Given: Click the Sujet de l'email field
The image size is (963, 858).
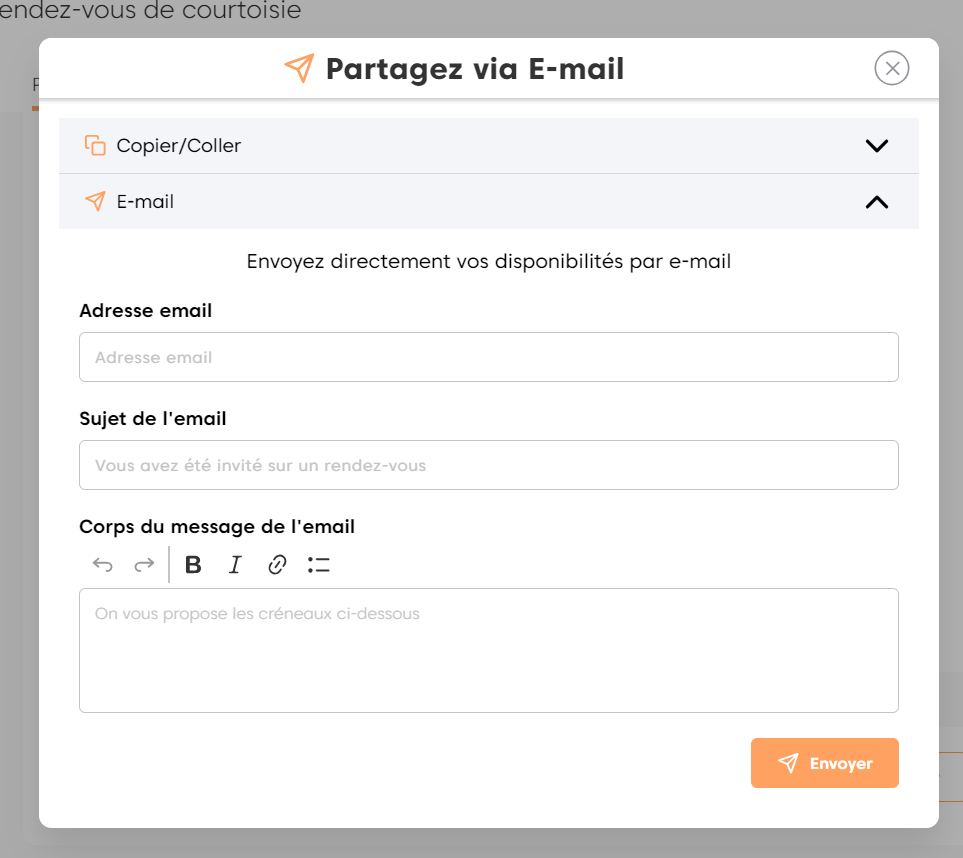Looking at the screenshot, I should (x=488, y=465).
